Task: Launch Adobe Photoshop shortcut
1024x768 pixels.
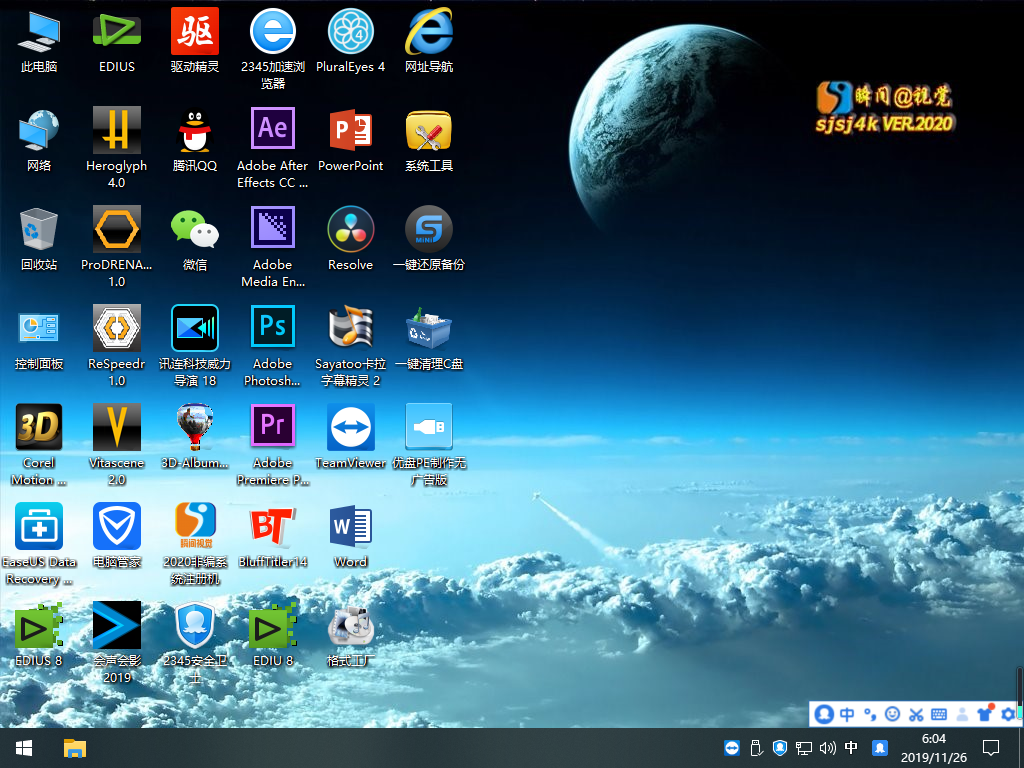Action: pos(272,327)
